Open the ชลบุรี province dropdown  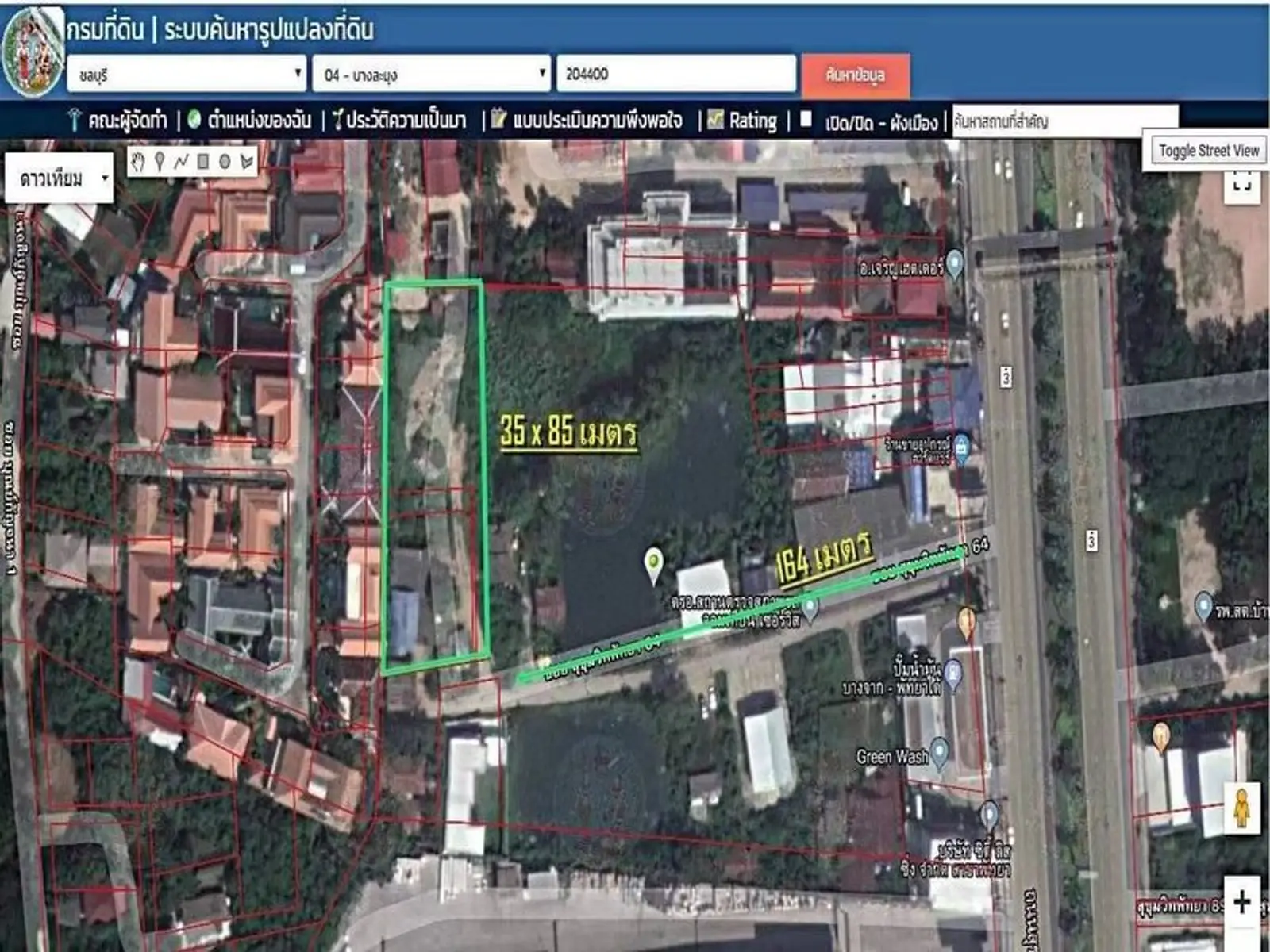pyautogui.click(x=187, y=75)
